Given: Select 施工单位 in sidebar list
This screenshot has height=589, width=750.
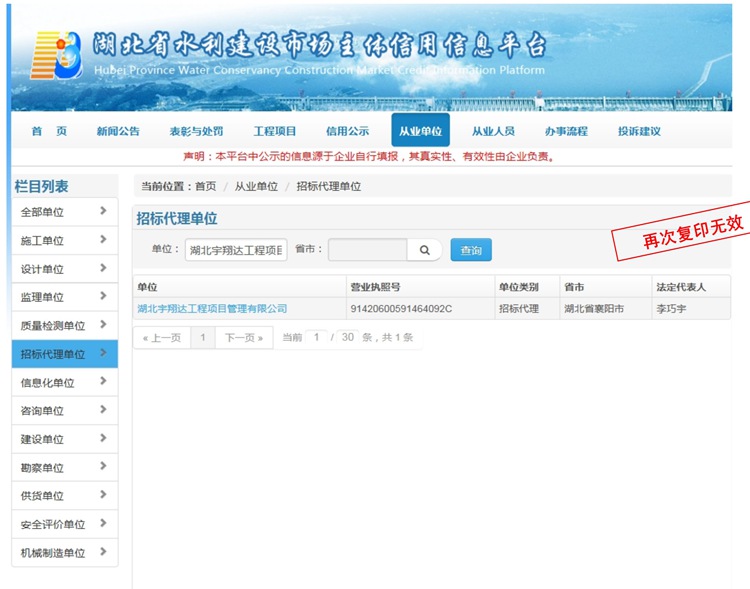Looking at the screenshot, I should pyautogui.click(x=65, y=240).
